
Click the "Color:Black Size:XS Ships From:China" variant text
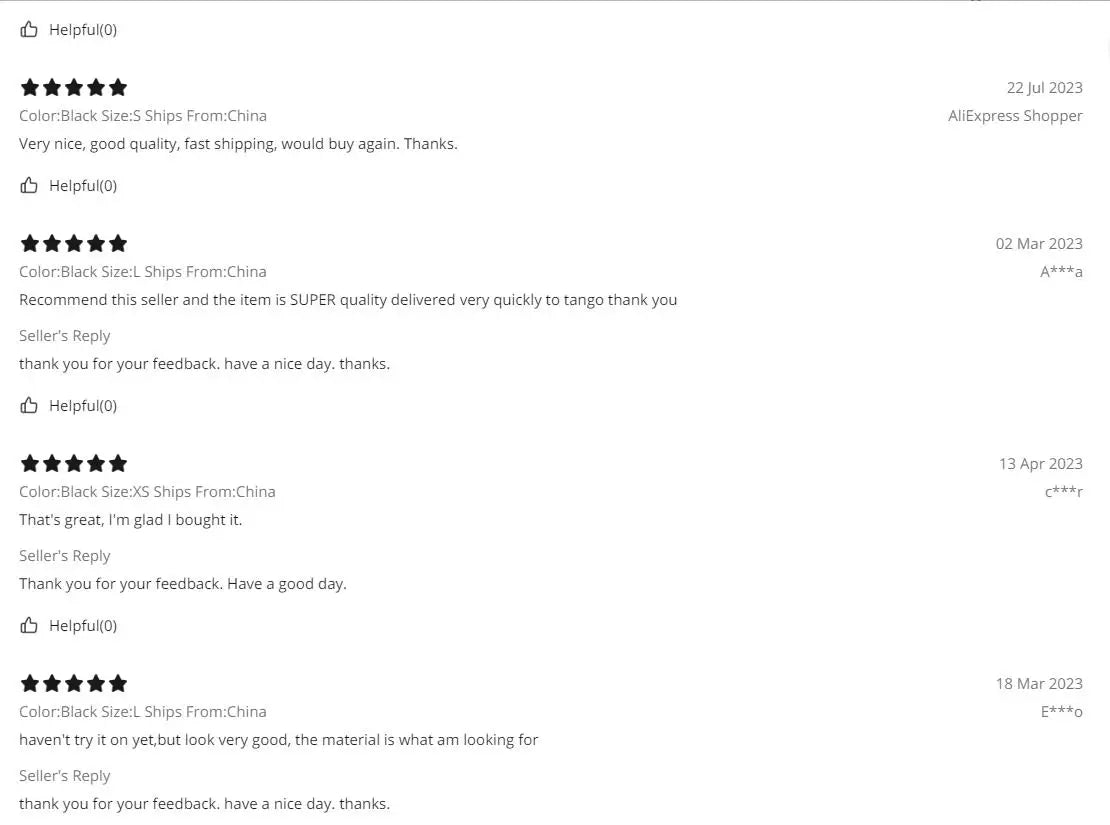[x=147, y=491]
